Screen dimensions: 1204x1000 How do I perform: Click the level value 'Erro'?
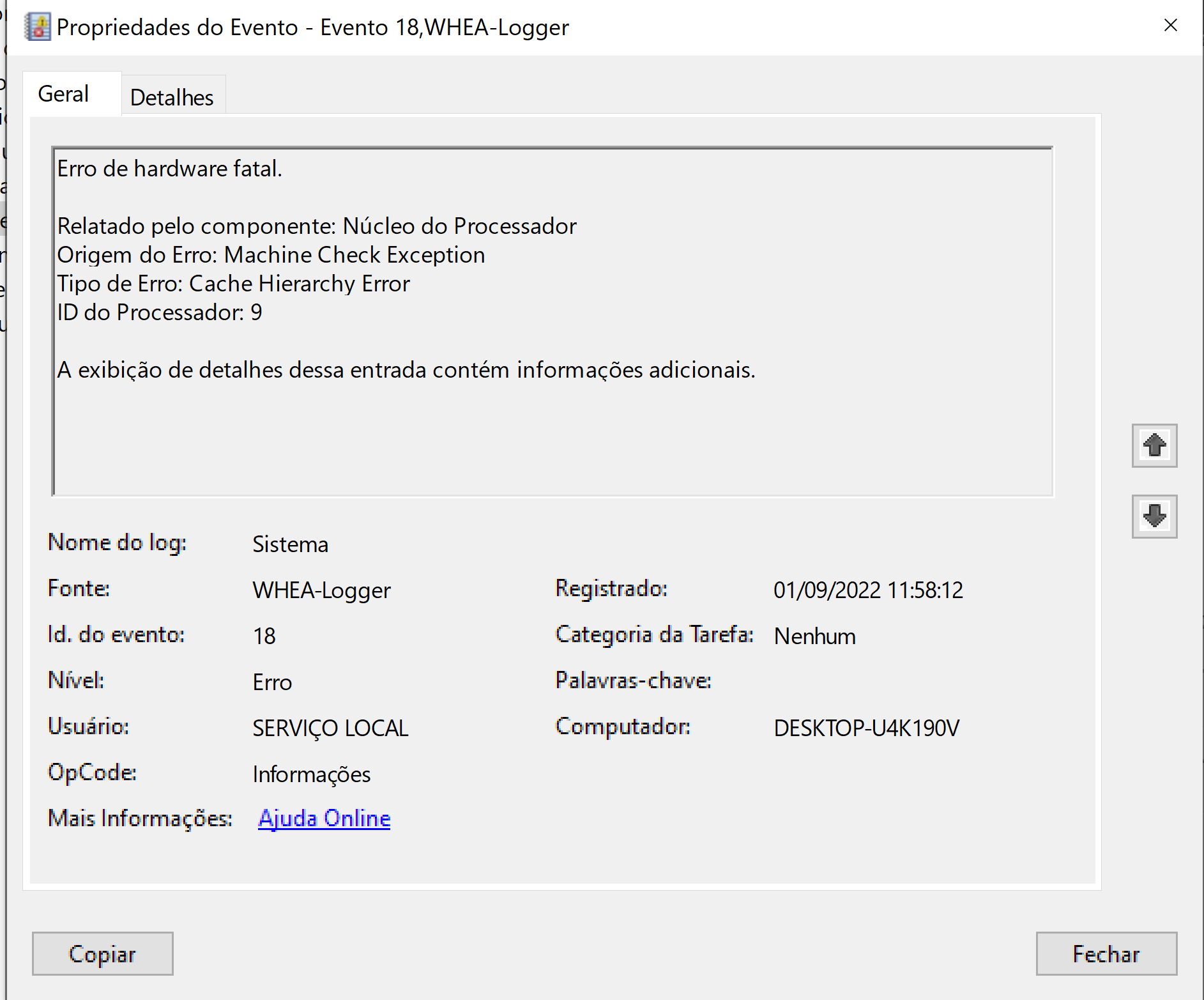272,682
